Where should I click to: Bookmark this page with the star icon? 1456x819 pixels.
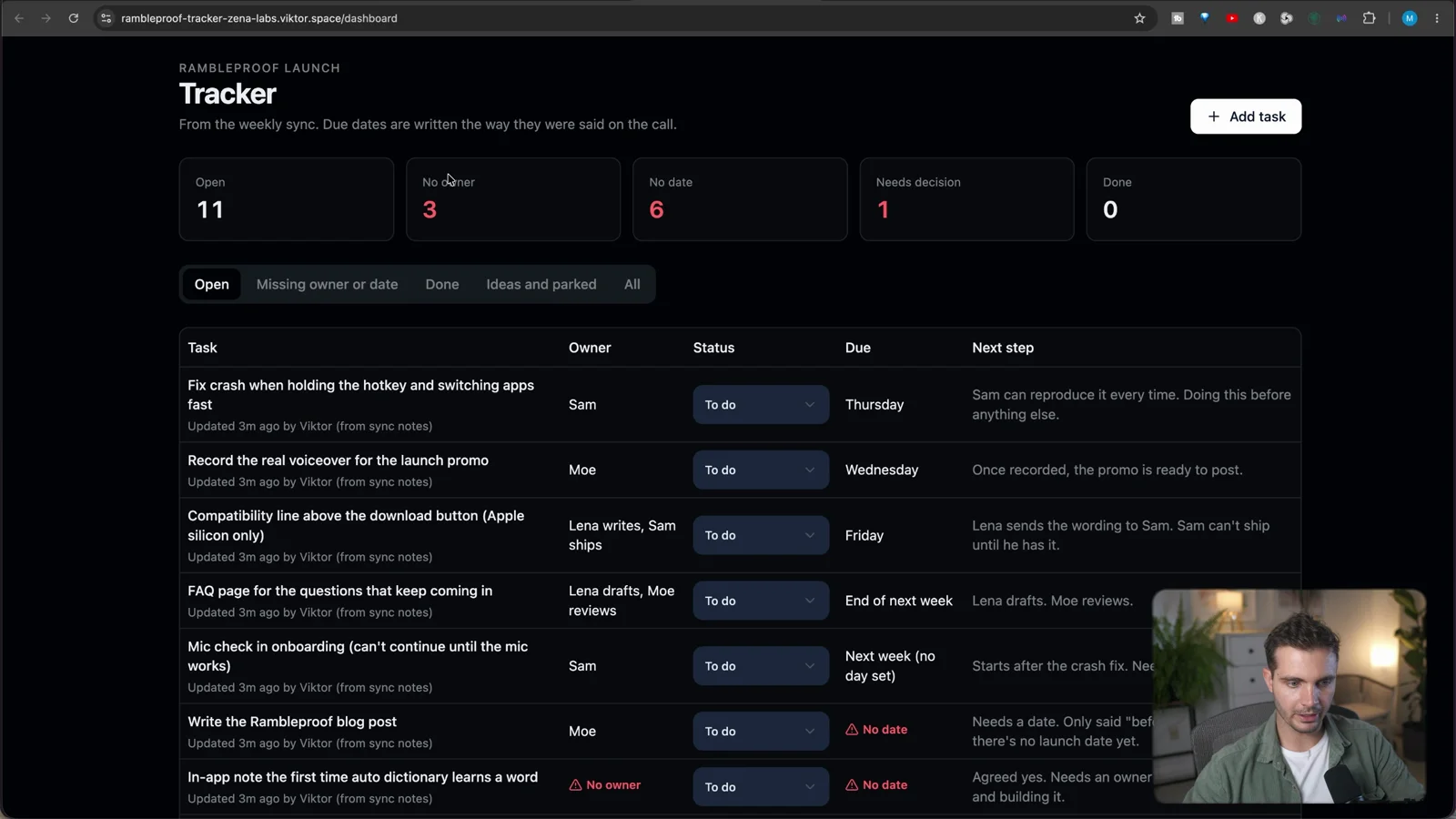pyautogui.click(x=1139, y=18)
